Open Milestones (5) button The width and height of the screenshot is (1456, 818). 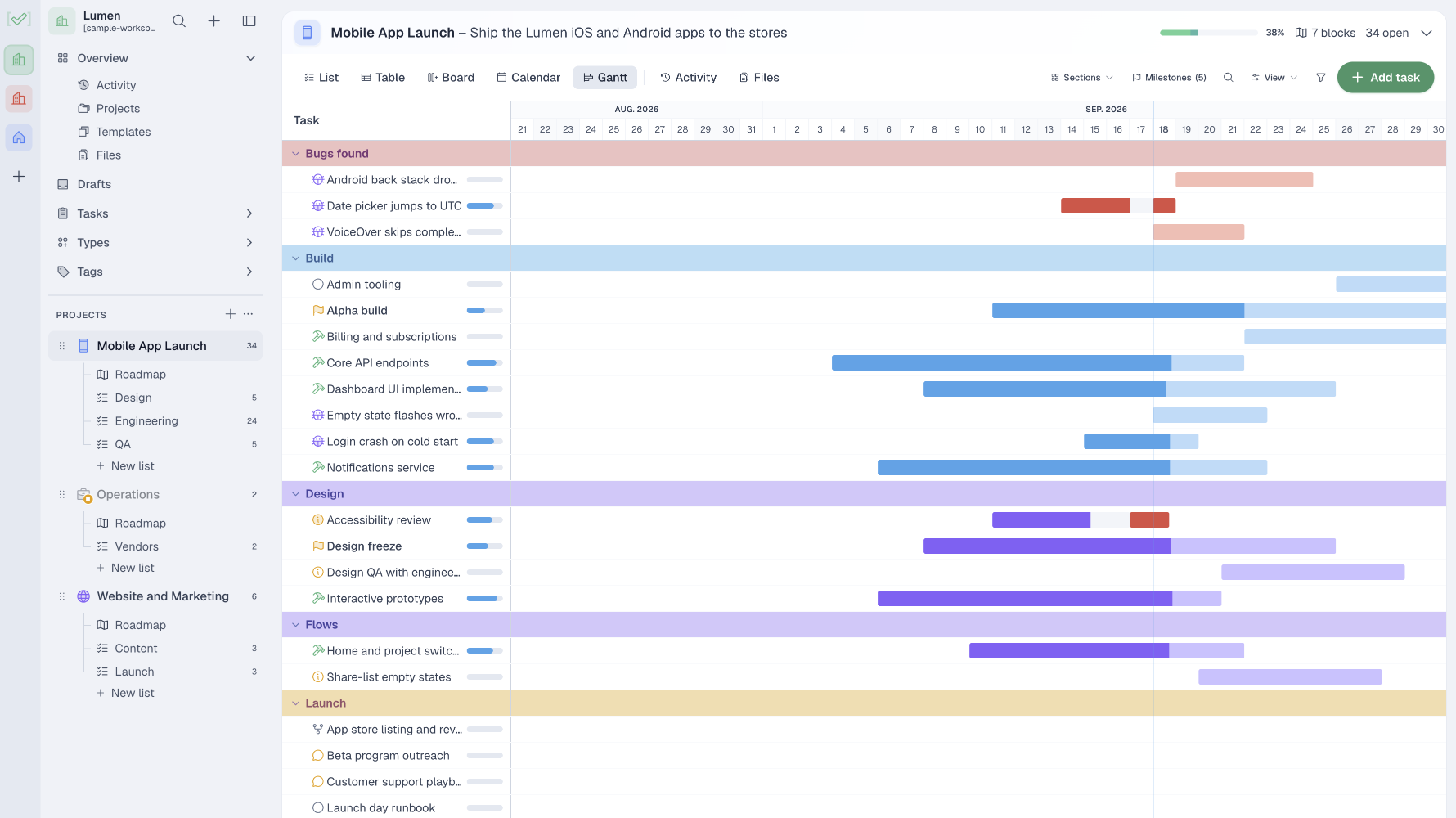coord(1169,78)
